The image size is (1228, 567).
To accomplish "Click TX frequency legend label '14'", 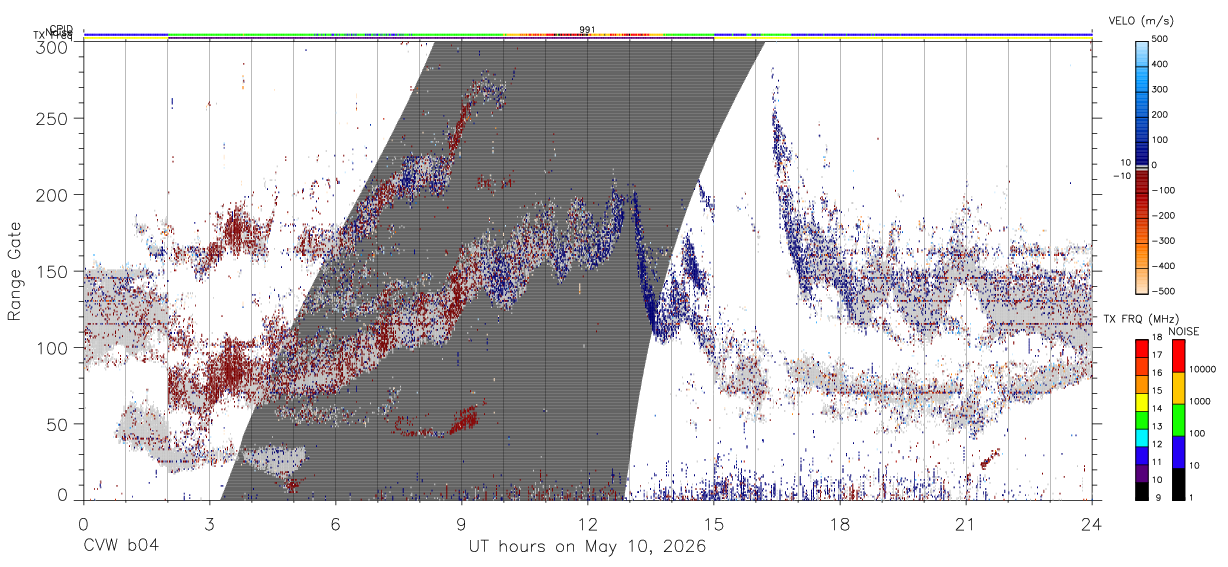I will 1156,408.
